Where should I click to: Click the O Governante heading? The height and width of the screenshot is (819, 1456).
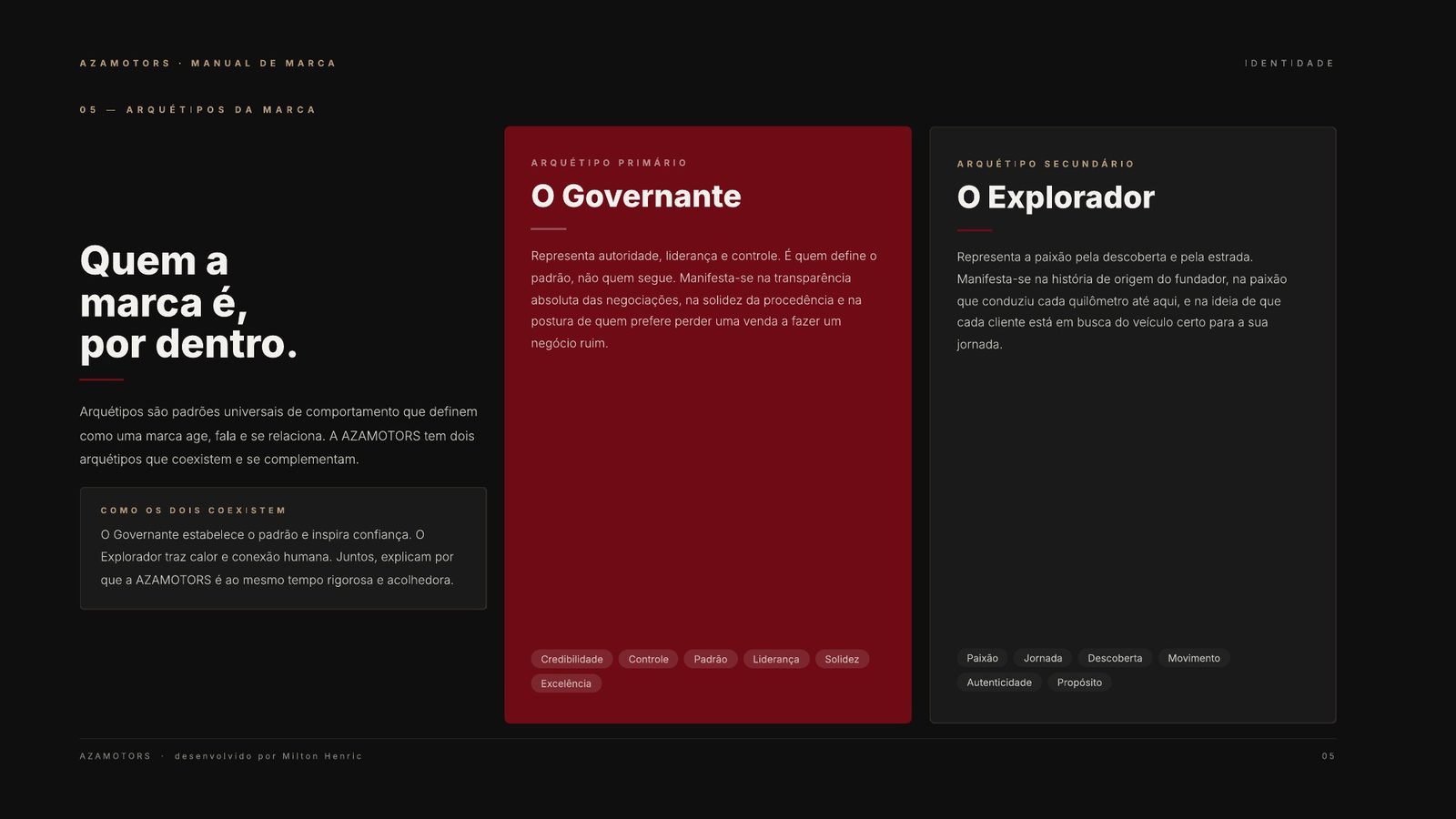point(636,197)
